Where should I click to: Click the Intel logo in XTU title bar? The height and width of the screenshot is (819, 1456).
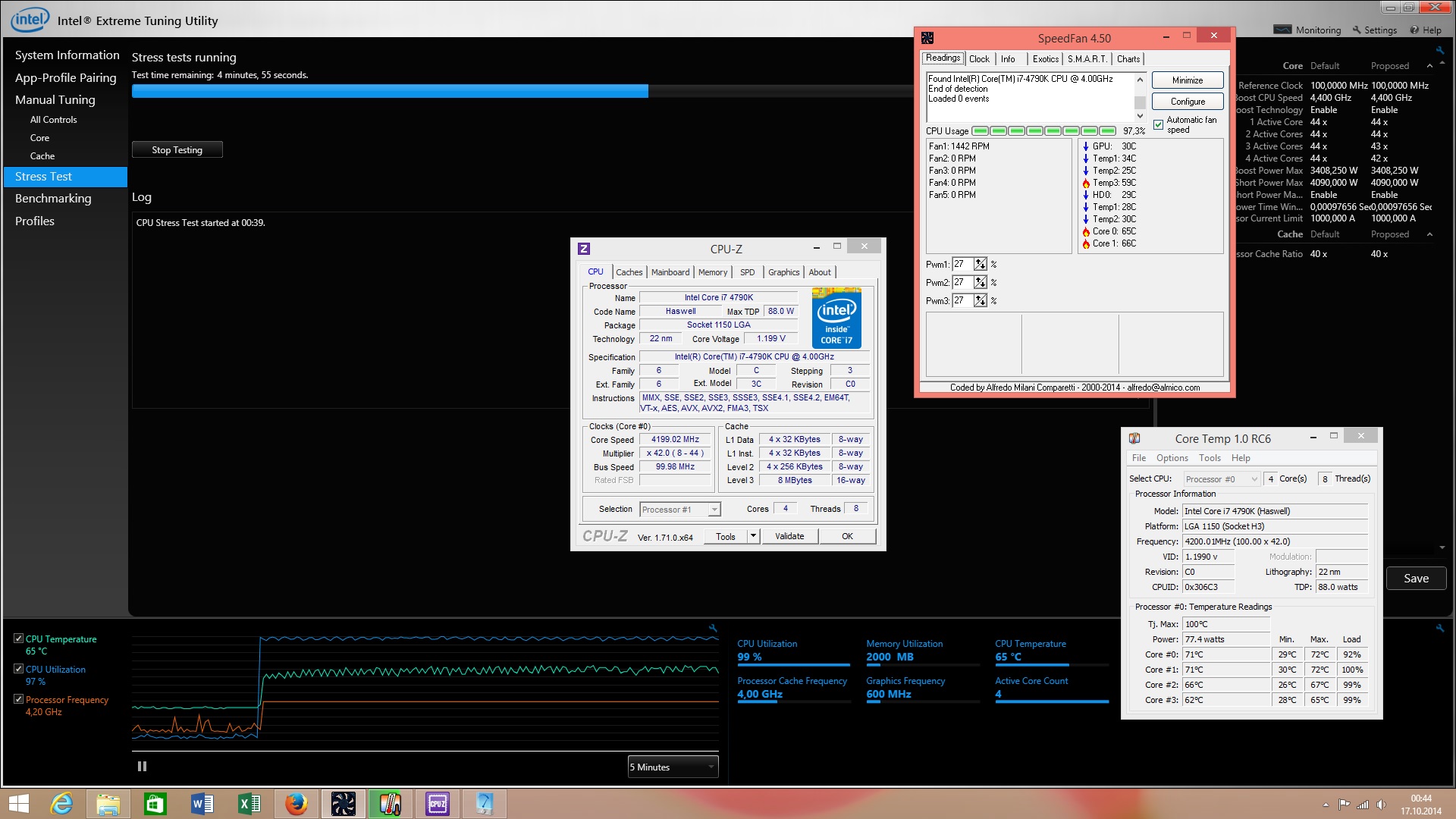click(30, 19)
